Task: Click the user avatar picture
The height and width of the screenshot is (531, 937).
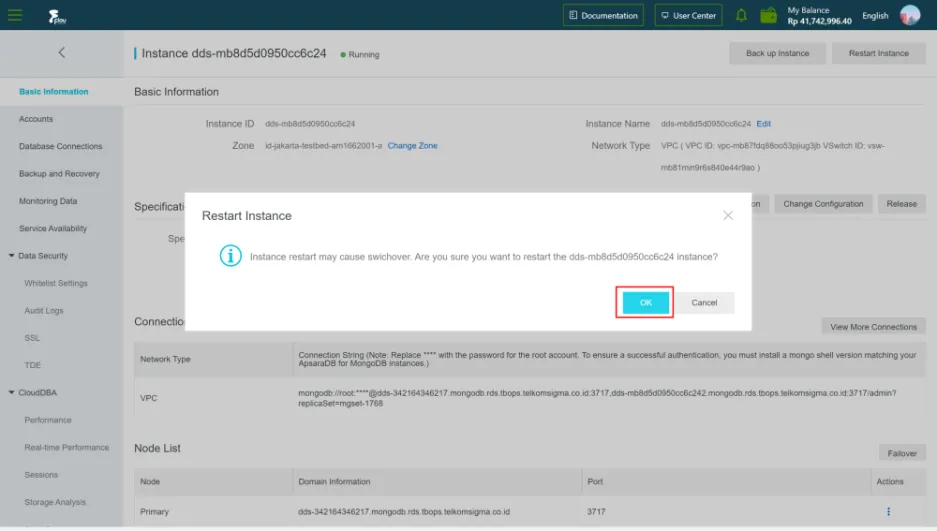Action: [910, 15]
